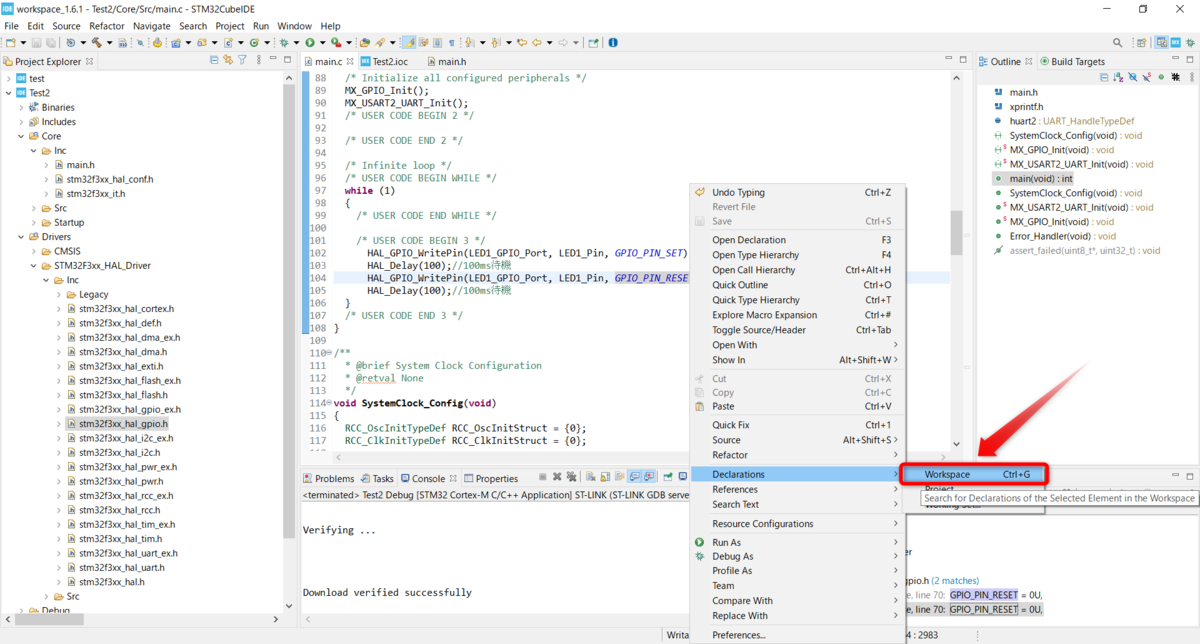Switch to the main.h editor tab

coord(445,62)
